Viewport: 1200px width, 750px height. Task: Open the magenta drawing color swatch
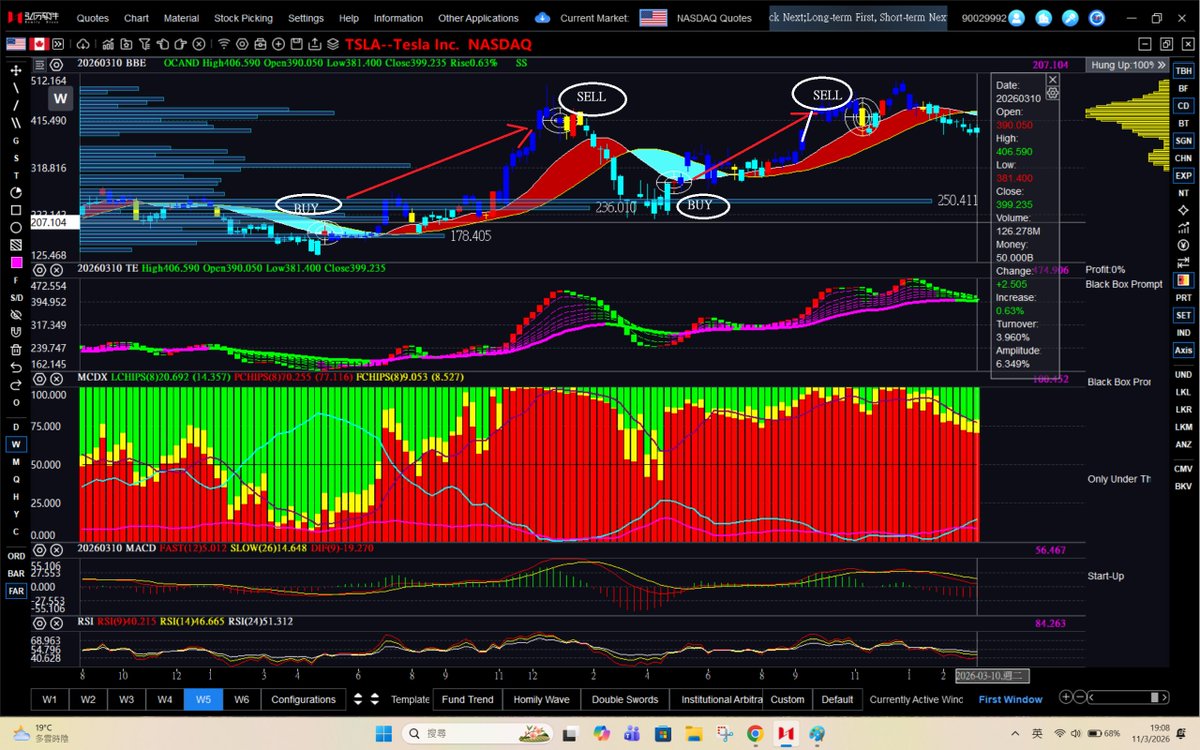pyautogui.click(x=16, y=262)
